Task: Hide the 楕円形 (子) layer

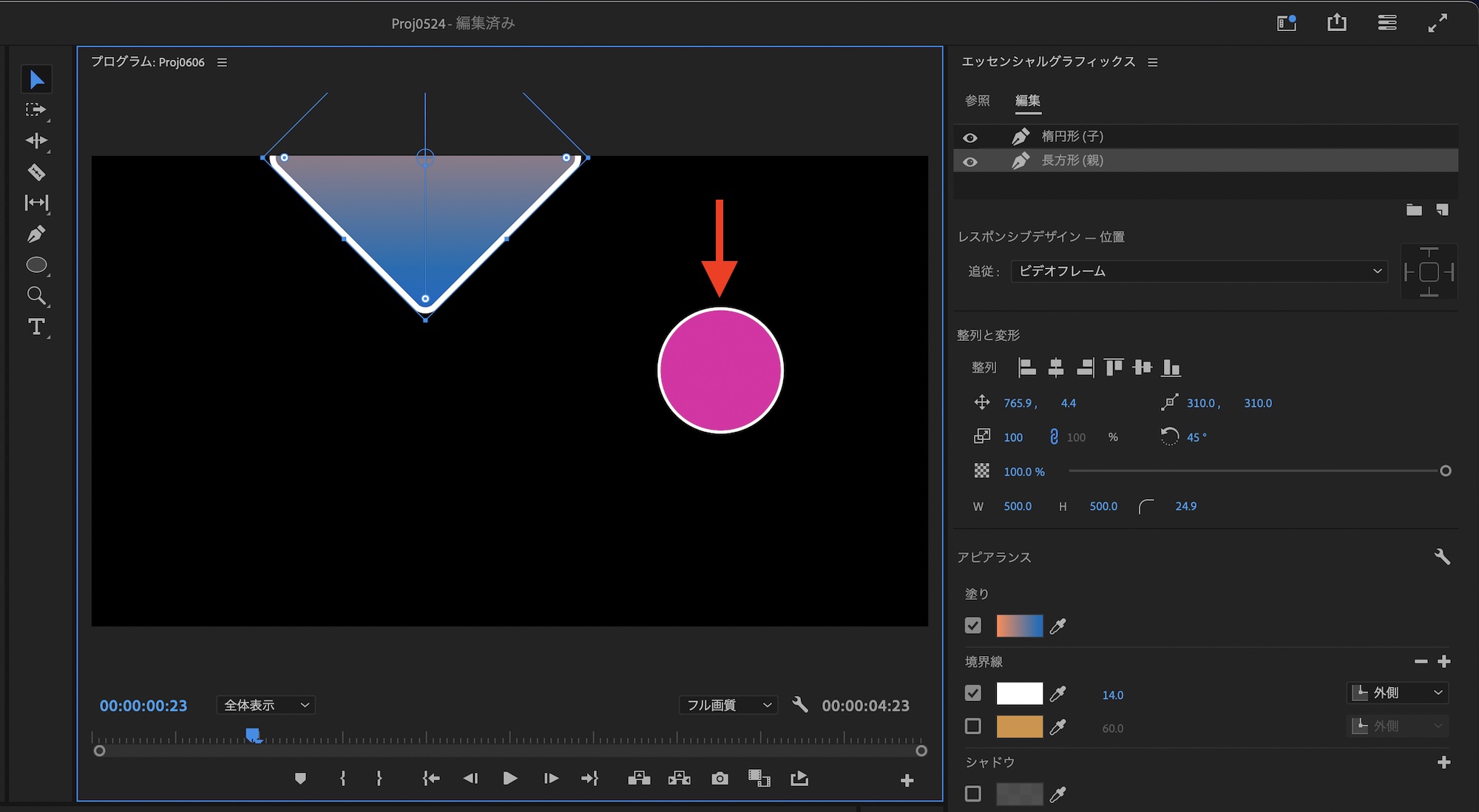Action: 970,138
